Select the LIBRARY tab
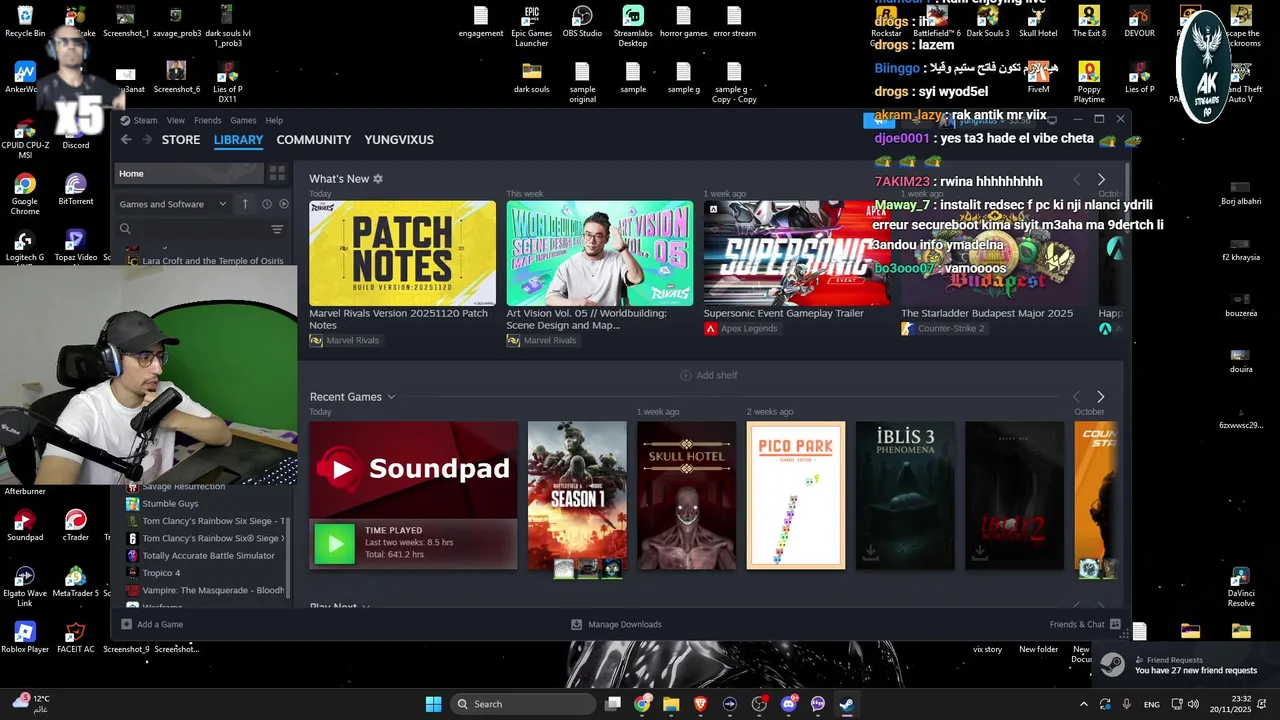The height and width of the screenshot is (720, 1280). (x=238, y=140)
